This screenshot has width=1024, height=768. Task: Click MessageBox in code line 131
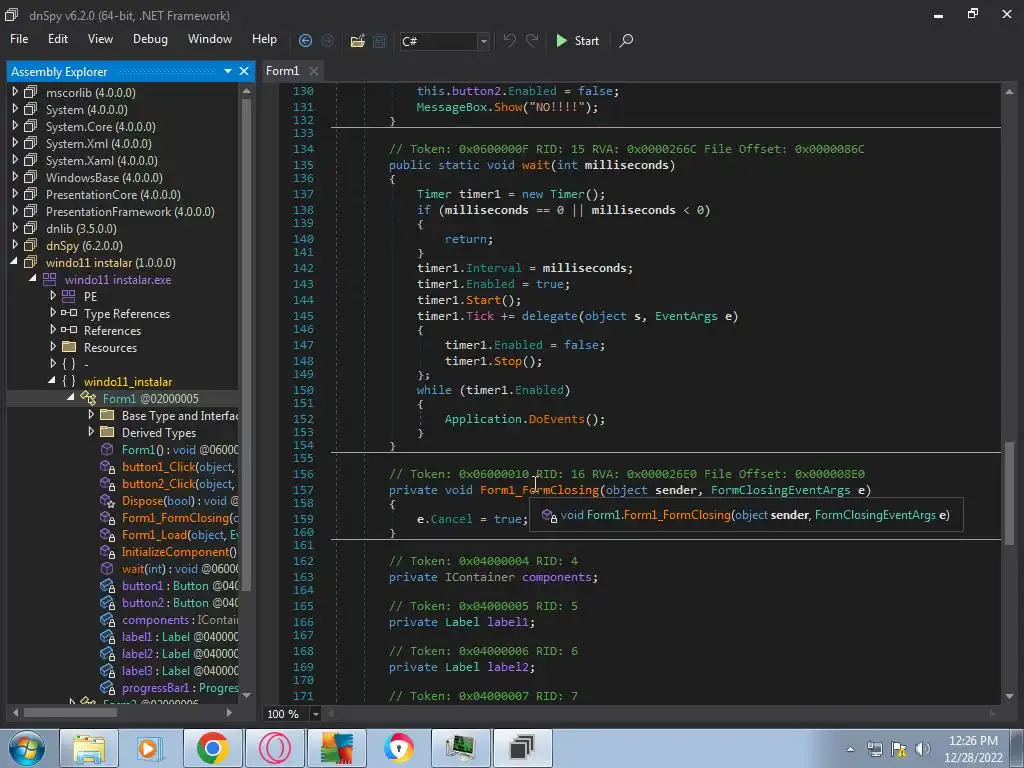[x=452, y=106]
